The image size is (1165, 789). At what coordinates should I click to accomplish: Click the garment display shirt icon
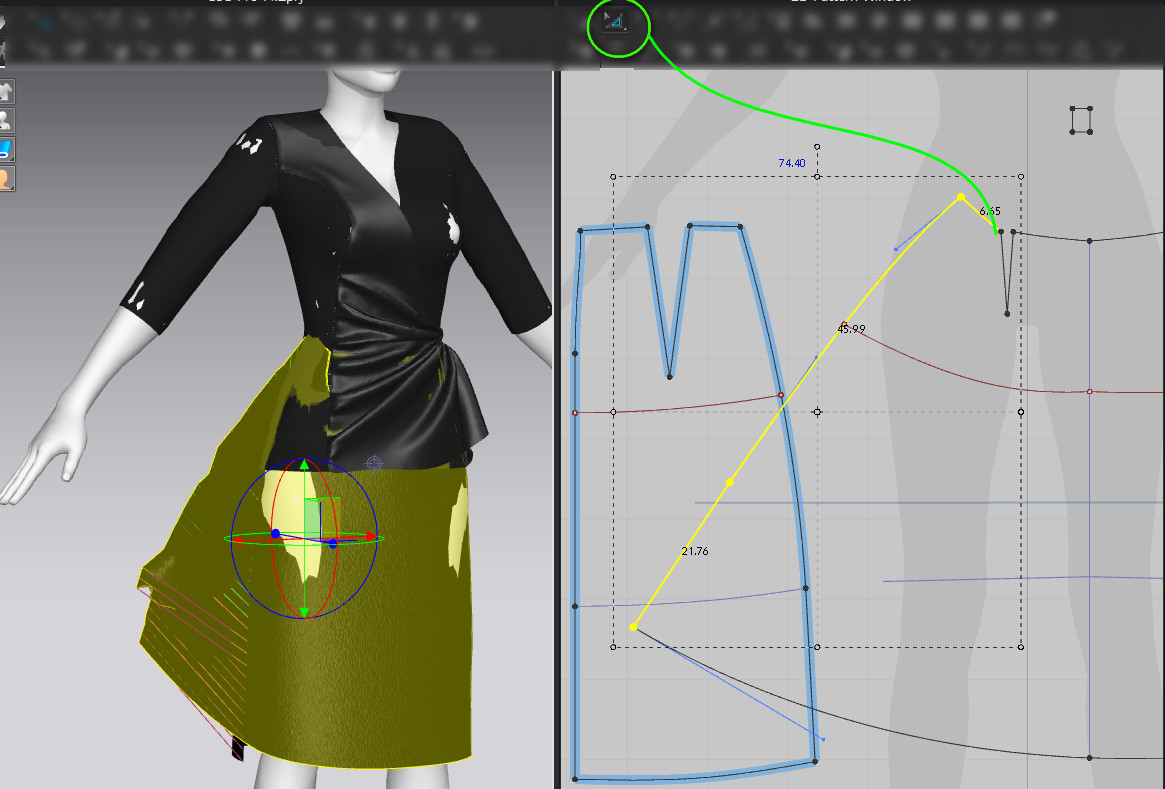click(7, 92)
